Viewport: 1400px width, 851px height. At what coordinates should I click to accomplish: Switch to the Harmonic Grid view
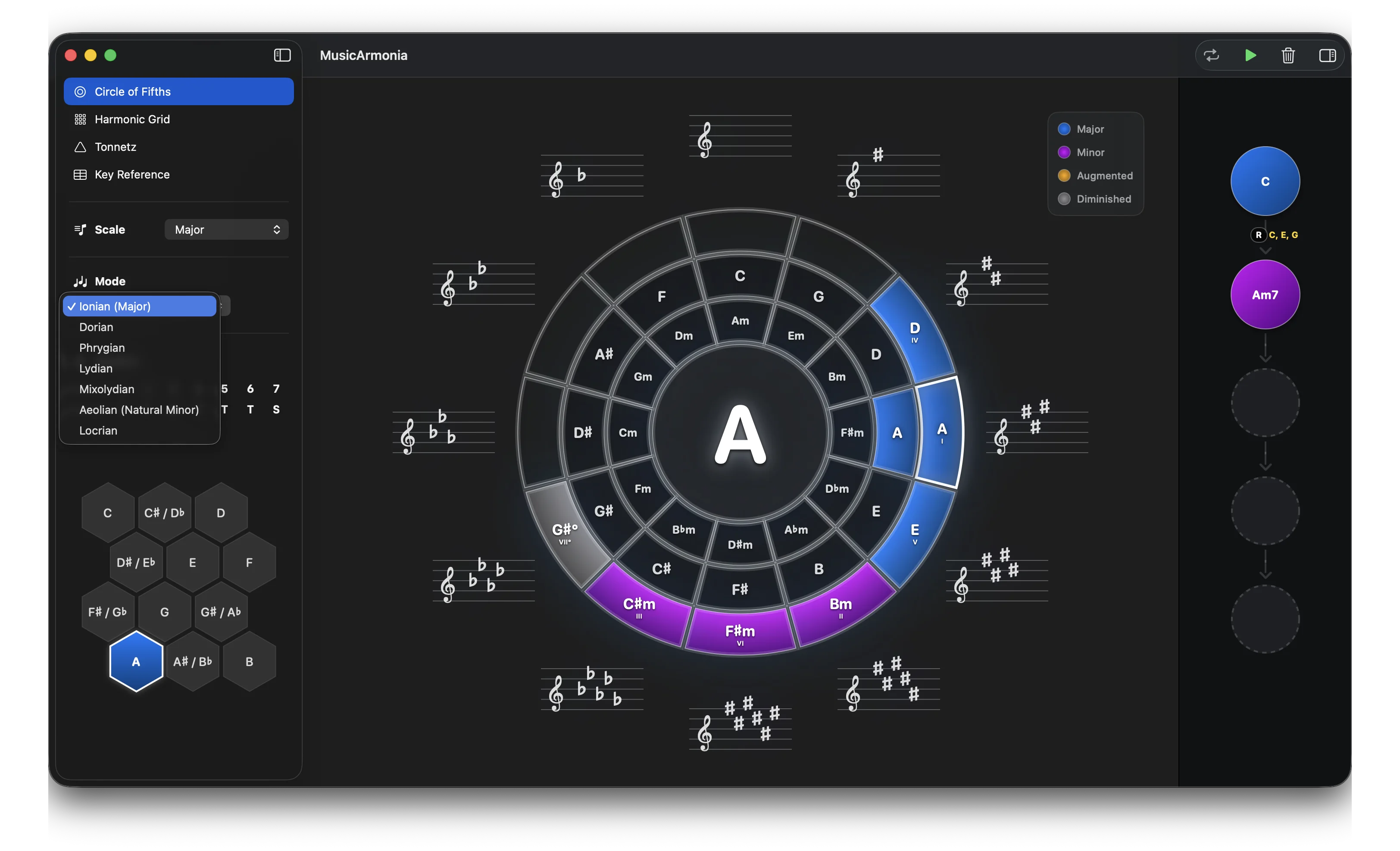[x=178, y=119]
